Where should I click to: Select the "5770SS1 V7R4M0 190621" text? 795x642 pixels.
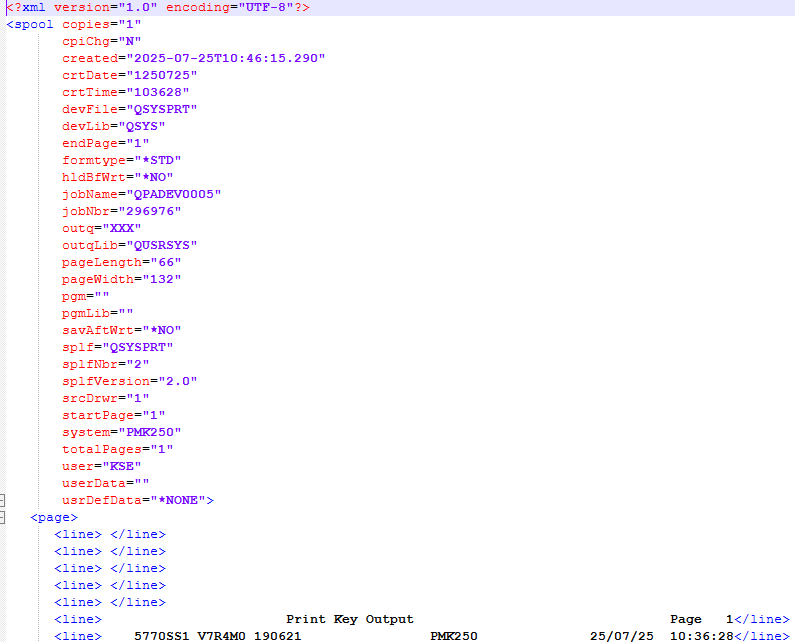[x=218, y=636]
